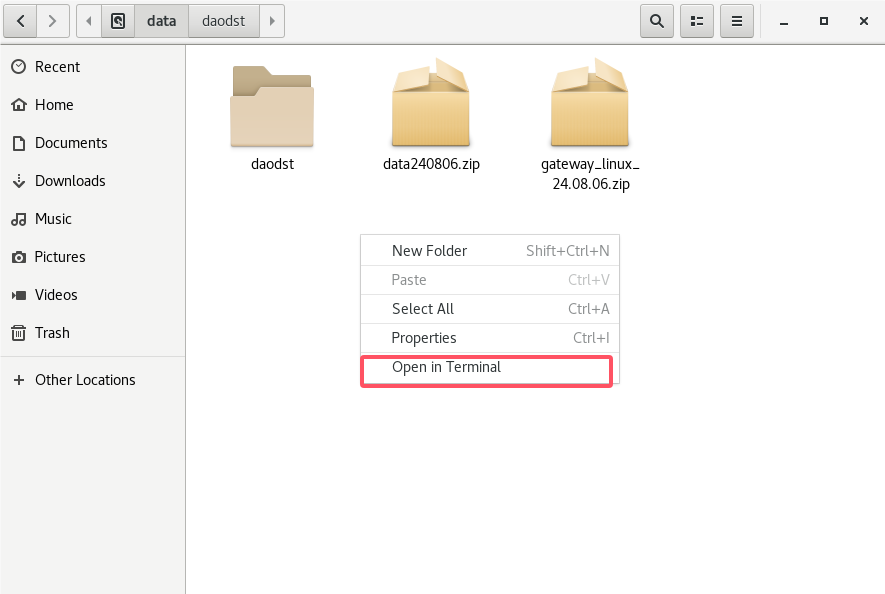Screen dimensions: 885x594
Task: Open Pictures in the sidebar
Action: [93, 257]
